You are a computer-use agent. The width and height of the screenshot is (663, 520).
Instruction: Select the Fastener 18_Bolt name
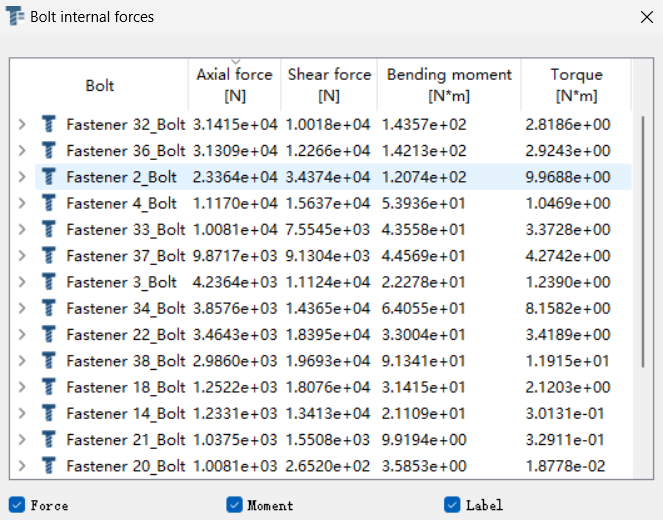tap(126, 387)
